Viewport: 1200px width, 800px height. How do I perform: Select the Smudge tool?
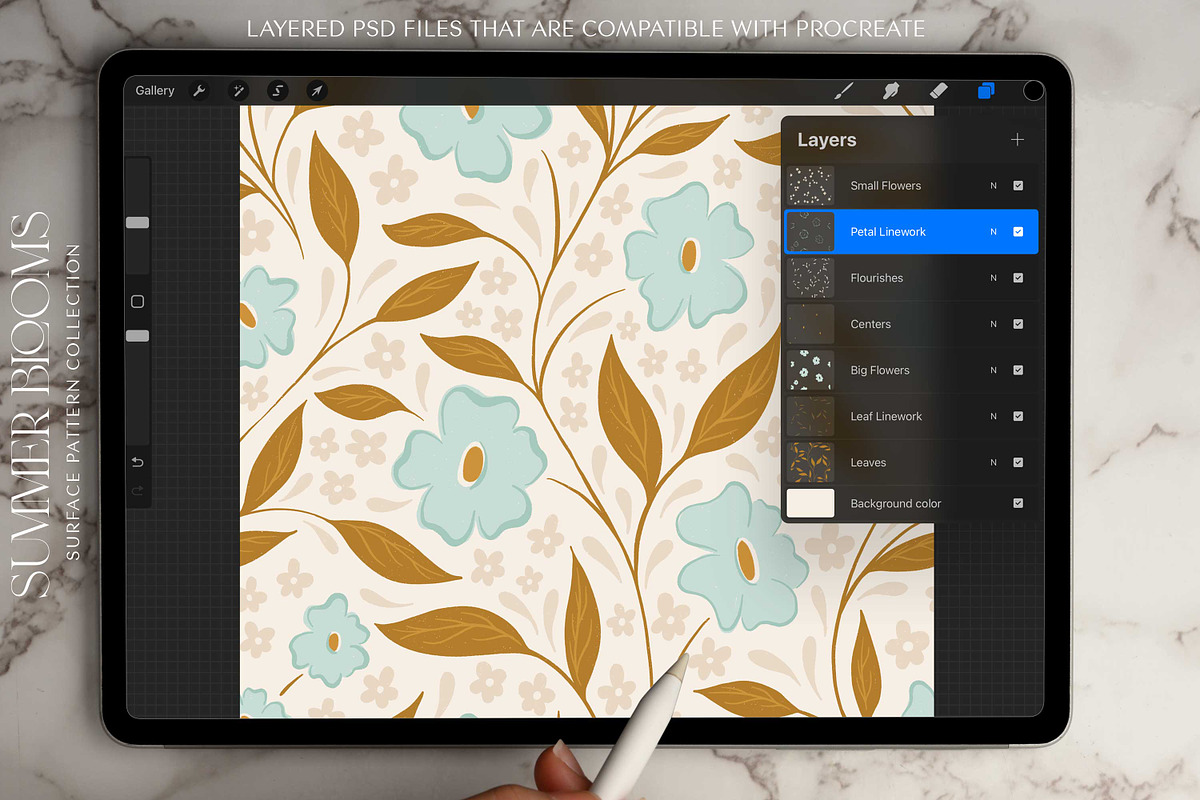890,91
